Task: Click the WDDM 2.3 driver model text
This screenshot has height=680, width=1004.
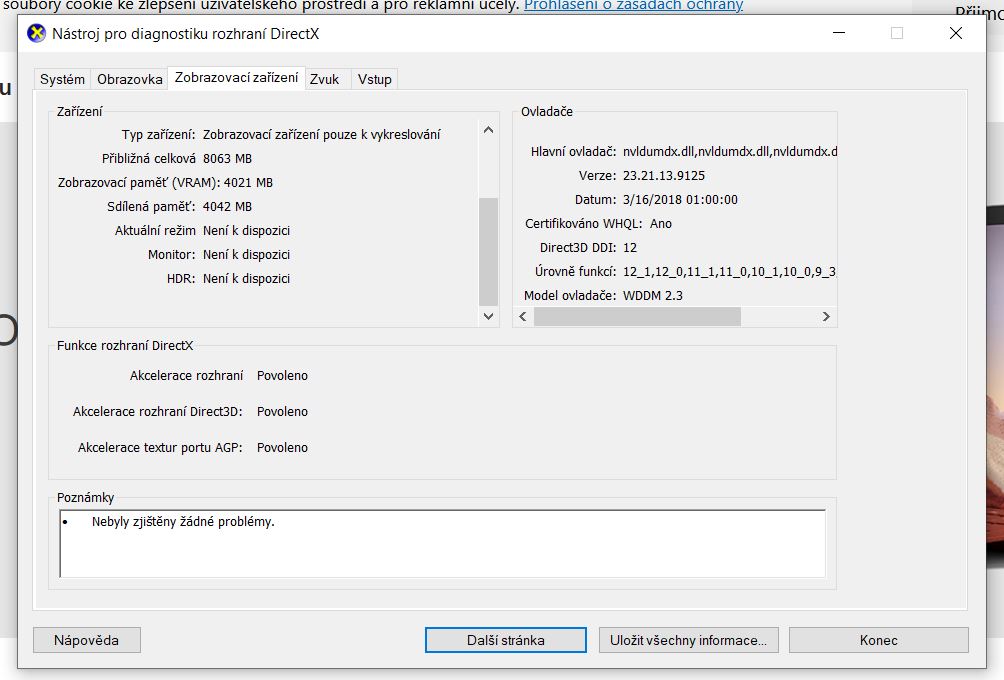Action: click(x=652, y=295)
